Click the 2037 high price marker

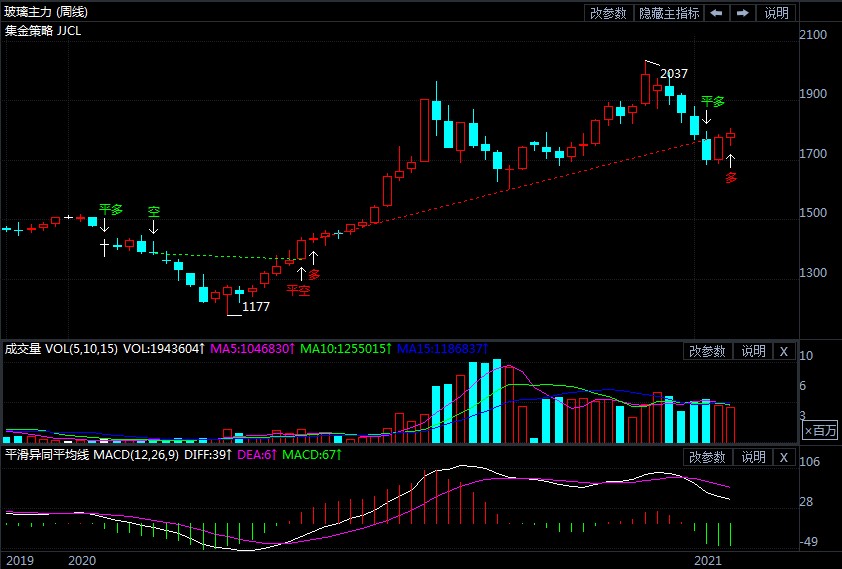tap(674, 74)
